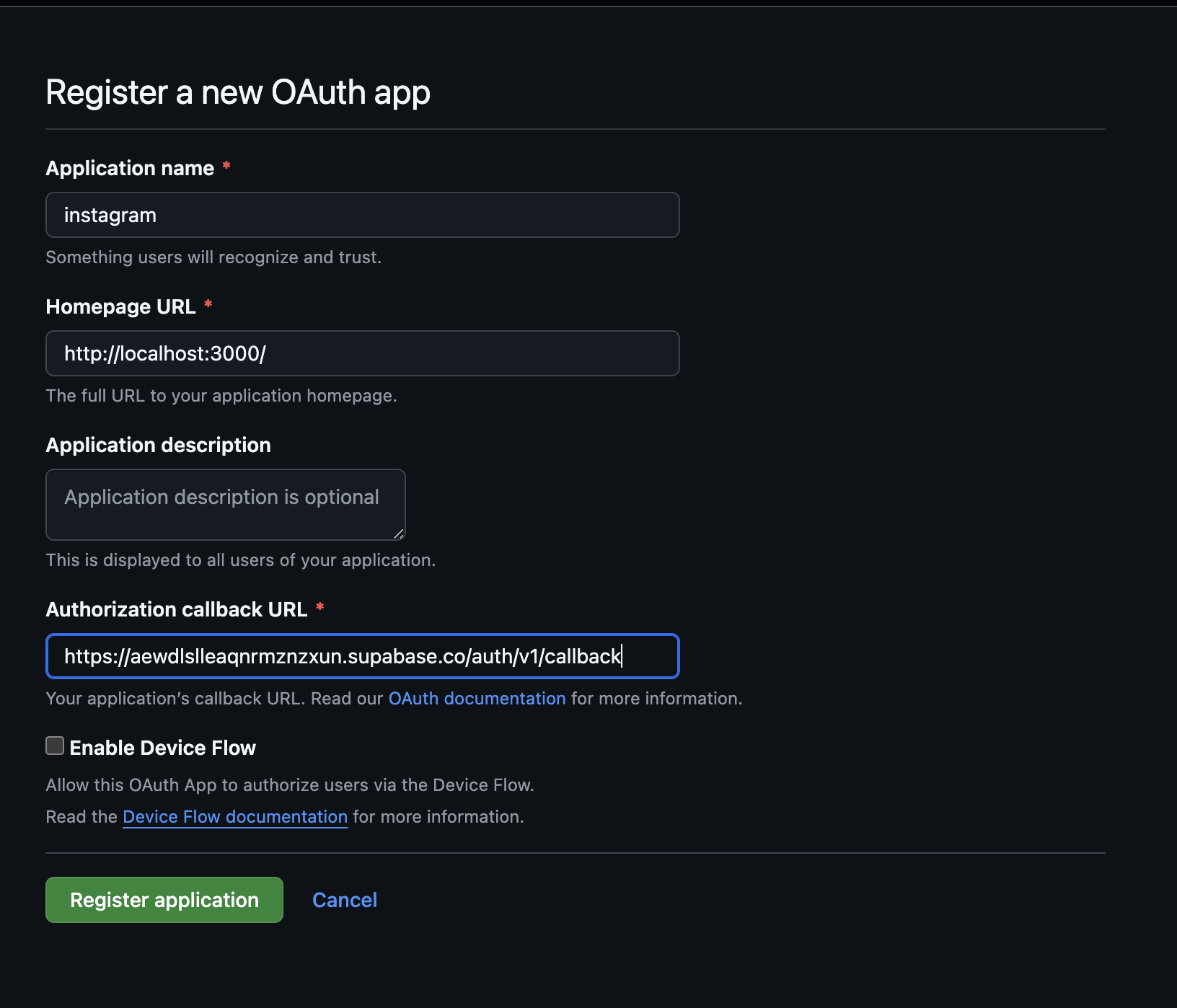The image size is (1177, 1008).
Task: Select the Application name input containing instagram
Action: coord(362,214)
